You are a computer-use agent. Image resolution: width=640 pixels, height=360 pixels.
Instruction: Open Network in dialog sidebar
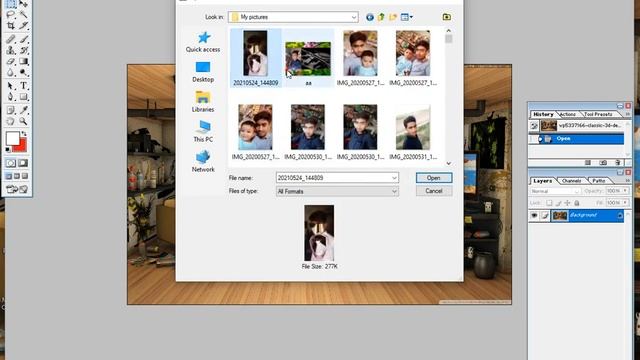pyautogui.click(x=203, y=162)
